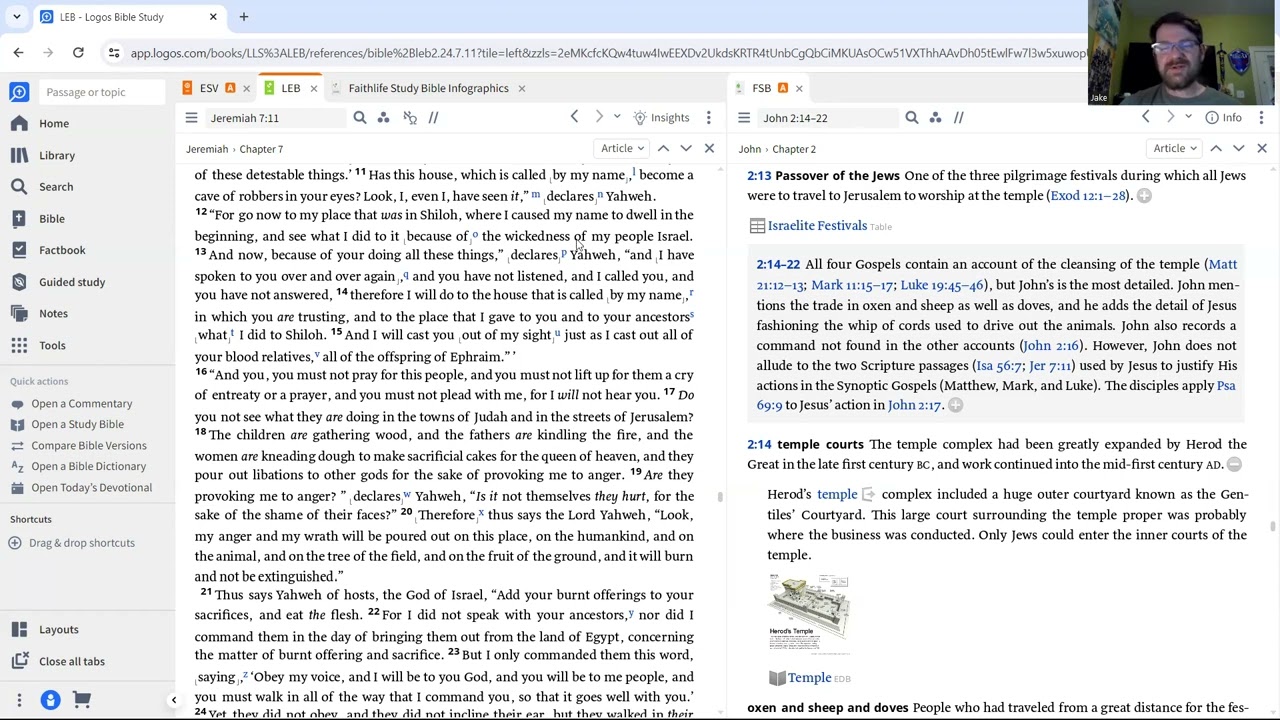Image resolution: width=1280 pixels, height=720 pixels.
Task: Go to the next article in the FSB panel
Action: (1238, 149)
